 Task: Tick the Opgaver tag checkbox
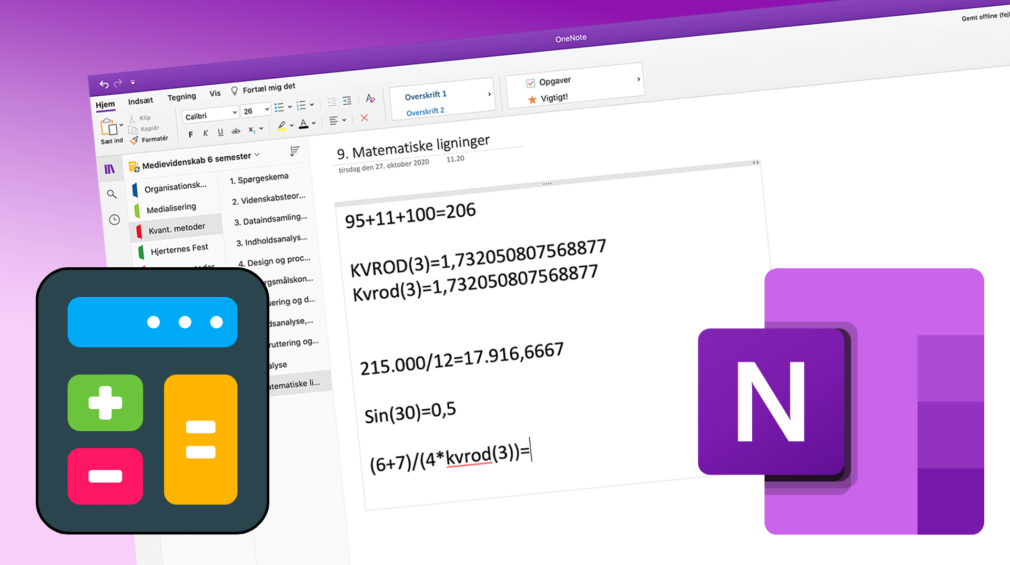click(x=530, y=83)
